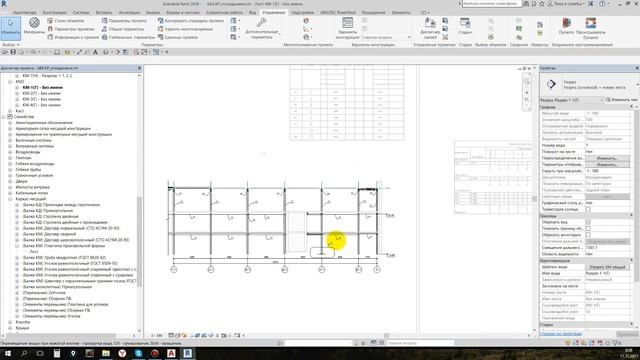Viewport: 640px width, 360px height.
Task: Open Revit from the Windows taskbar
Action: coord(187,353)
